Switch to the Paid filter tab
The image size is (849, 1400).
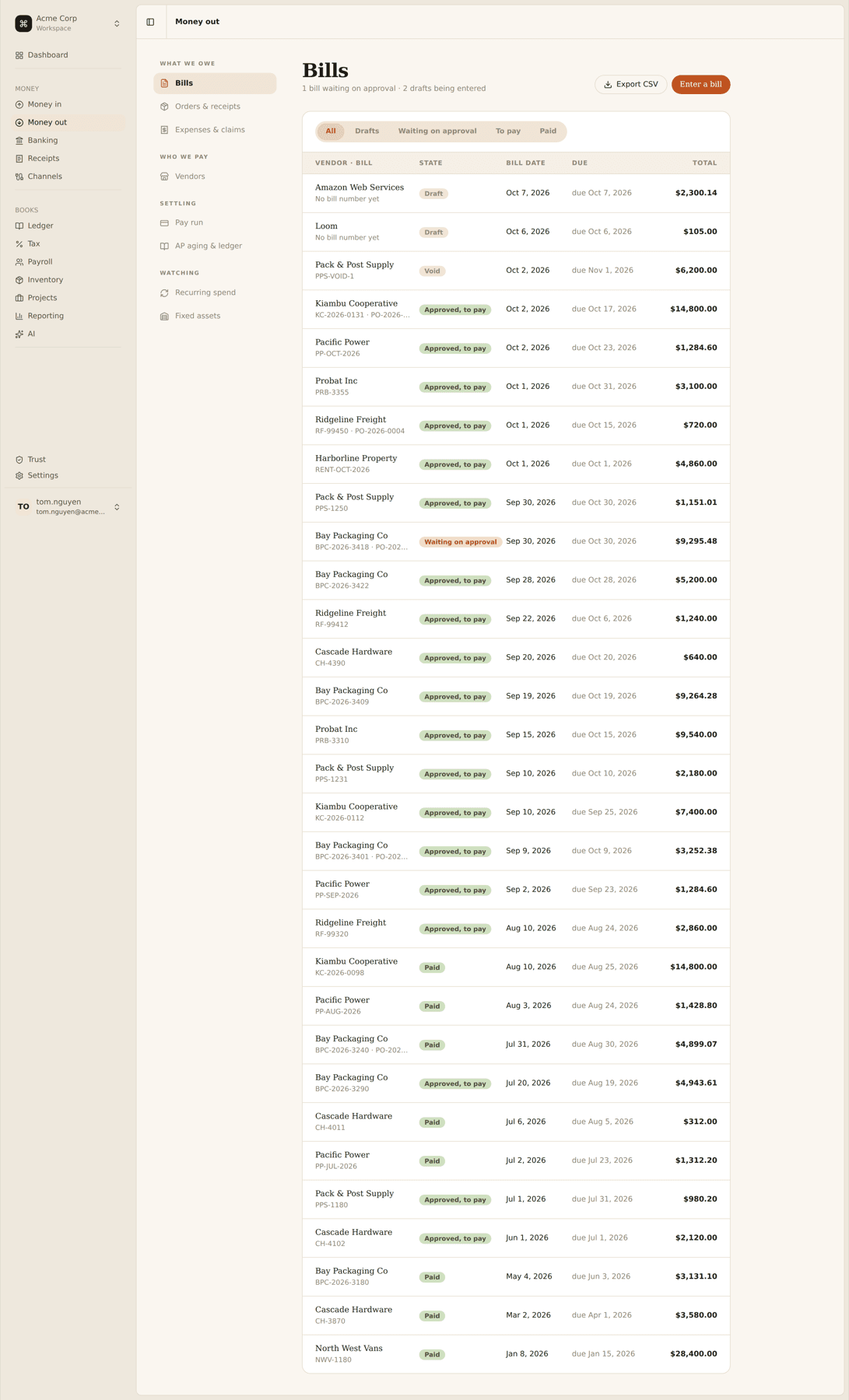click(548, 131)
